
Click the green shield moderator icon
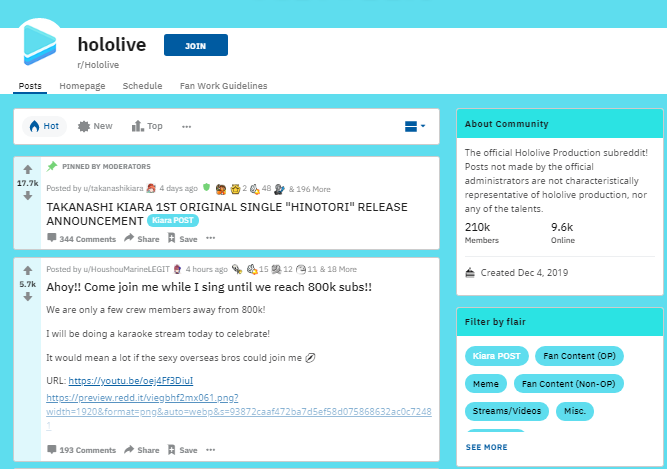click(206, 187)
